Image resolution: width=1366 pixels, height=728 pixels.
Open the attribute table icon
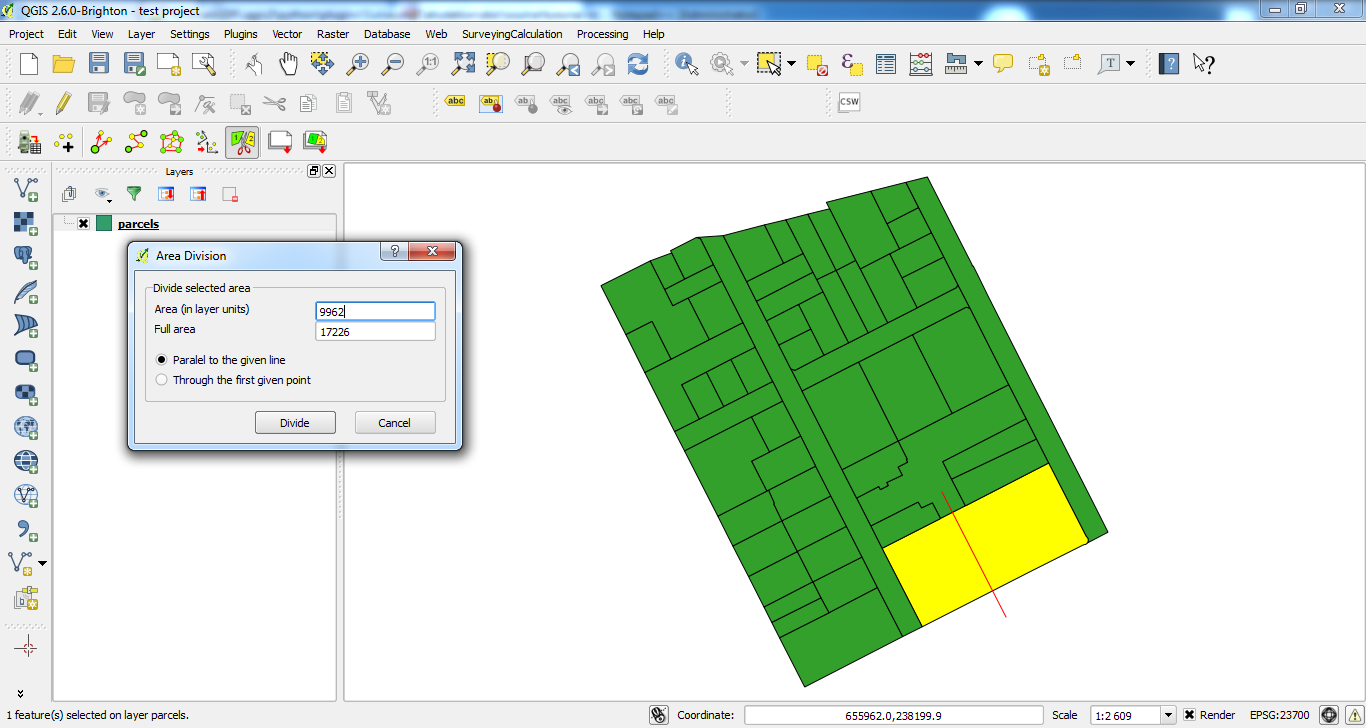tap(886, 64)
